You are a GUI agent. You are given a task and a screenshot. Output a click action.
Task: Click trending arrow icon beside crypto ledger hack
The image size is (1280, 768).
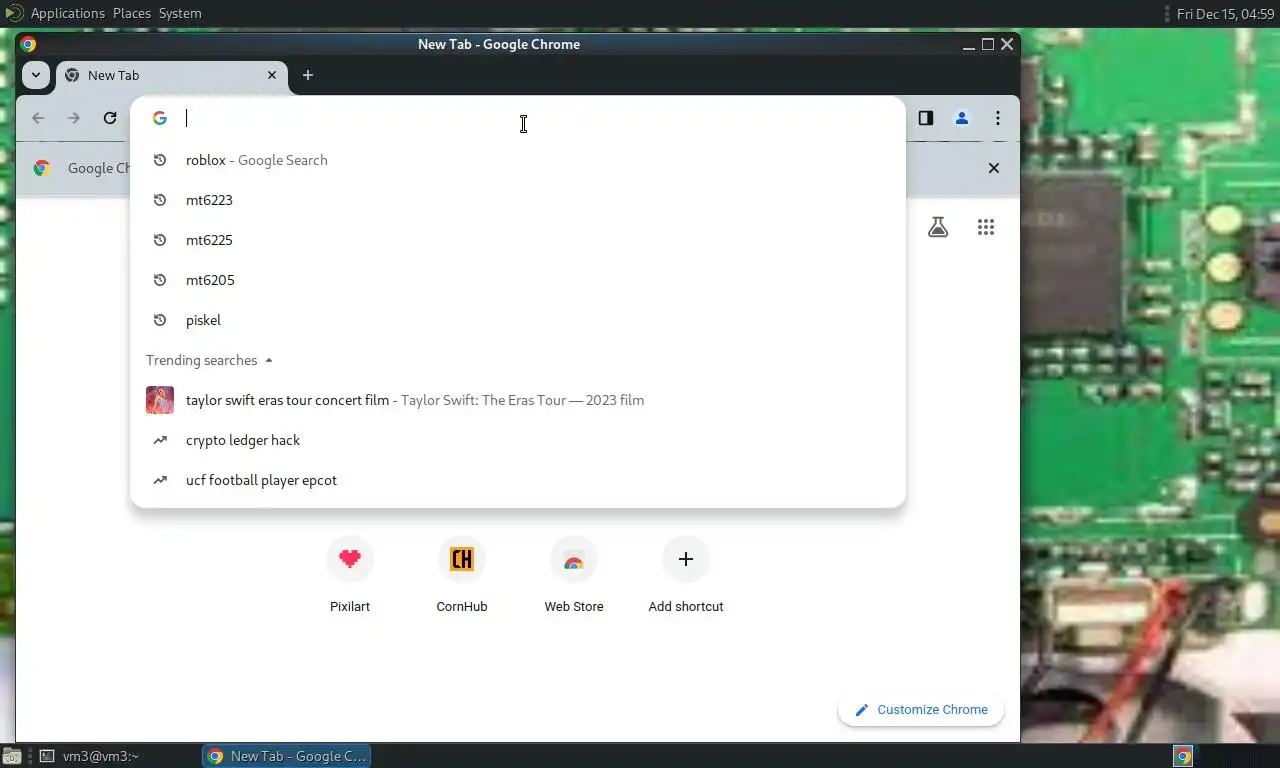[160, 440]
